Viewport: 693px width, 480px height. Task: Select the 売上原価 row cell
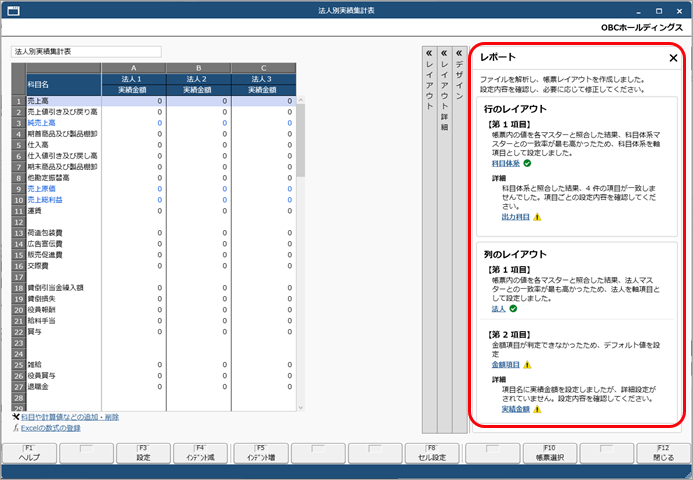64,189
